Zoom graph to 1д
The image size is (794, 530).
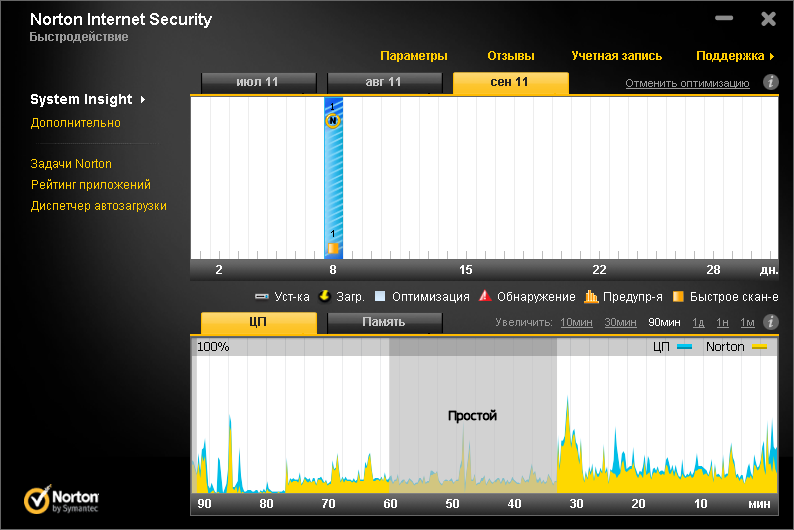pyautogui.click(x=698, y=322)
